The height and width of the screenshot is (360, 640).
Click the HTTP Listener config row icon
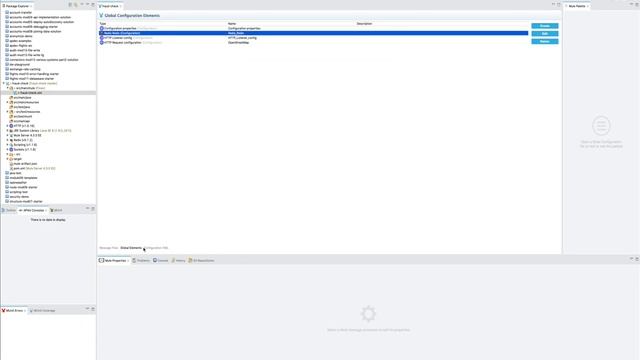(x=102, y=38)
